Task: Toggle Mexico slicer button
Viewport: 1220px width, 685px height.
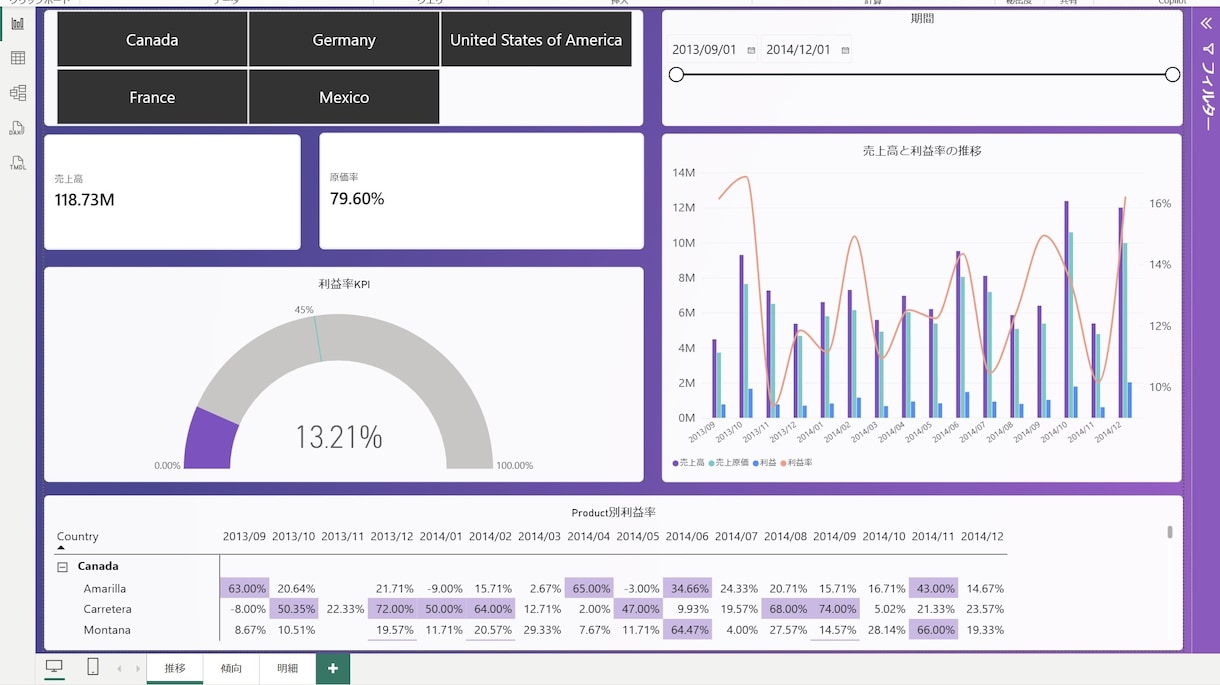Action: pos(344,97)
